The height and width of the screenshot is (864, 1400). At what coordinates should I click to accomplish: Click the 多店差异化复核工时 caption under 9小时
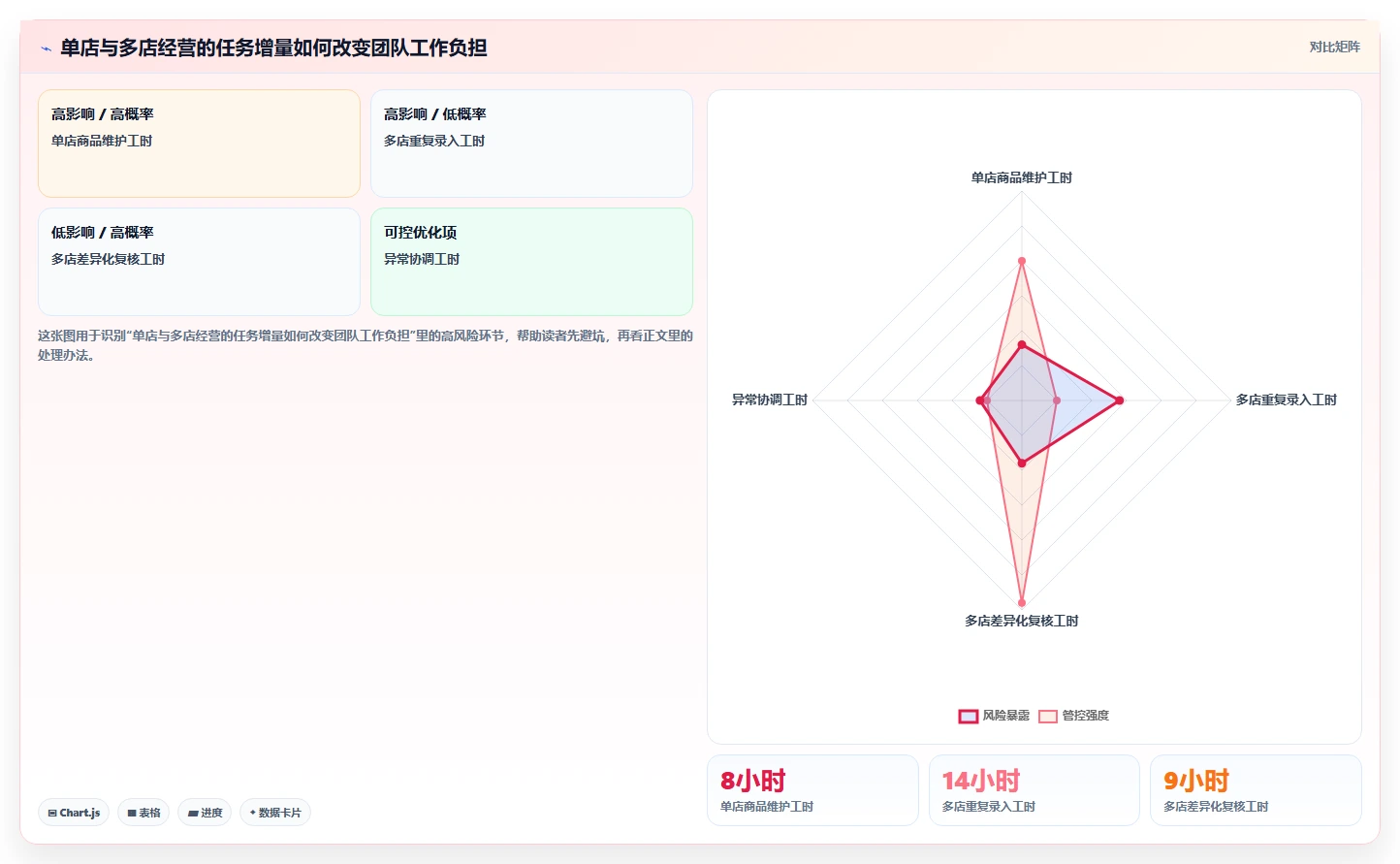(x=1216, y=807)
